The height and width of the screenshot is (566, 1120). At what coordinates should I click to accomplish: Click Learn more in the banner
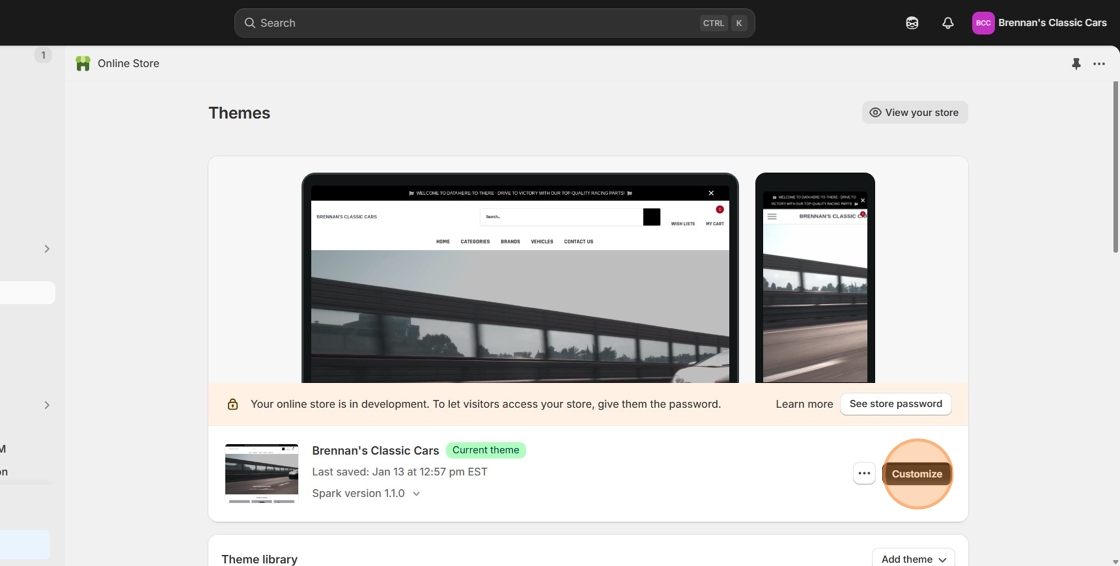point(804,404)
